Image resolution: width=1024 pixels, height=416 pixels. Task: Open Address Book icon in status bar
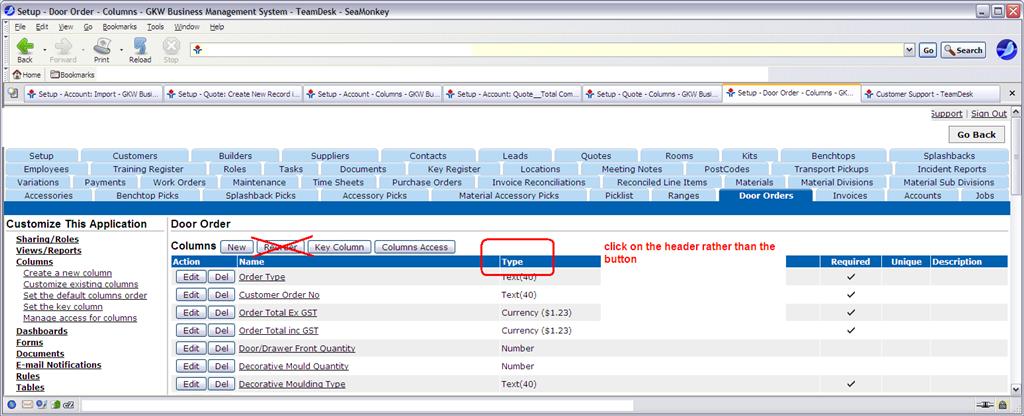[x=55, y=405]
